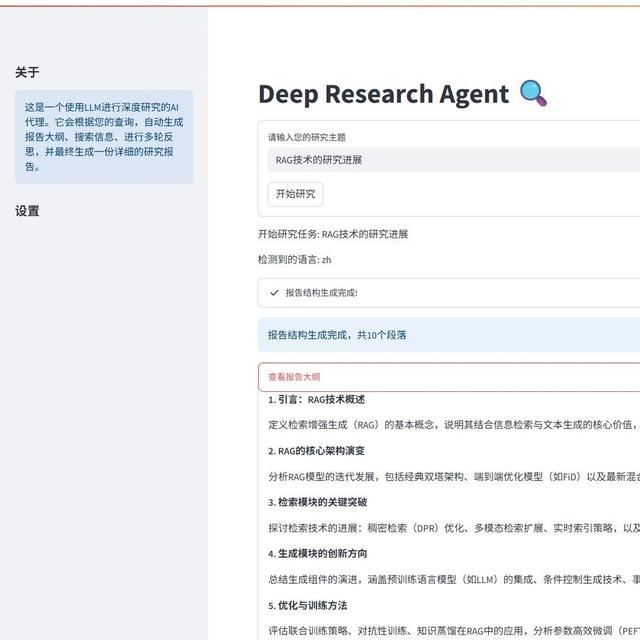The image size is (640, 640).
Task: Click the paragraph starting 分析RAG模型的迭代发展
Action: click(454, 476)
